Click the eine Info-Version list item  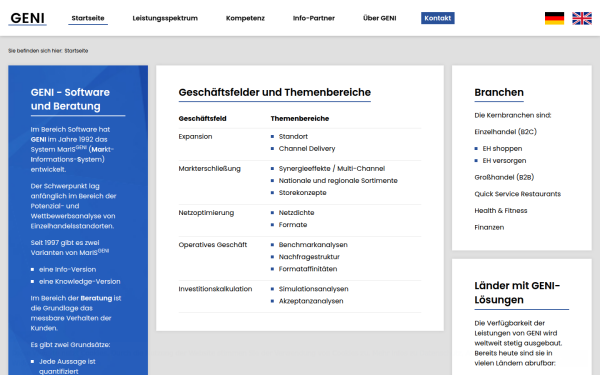(x=67, y=269)
